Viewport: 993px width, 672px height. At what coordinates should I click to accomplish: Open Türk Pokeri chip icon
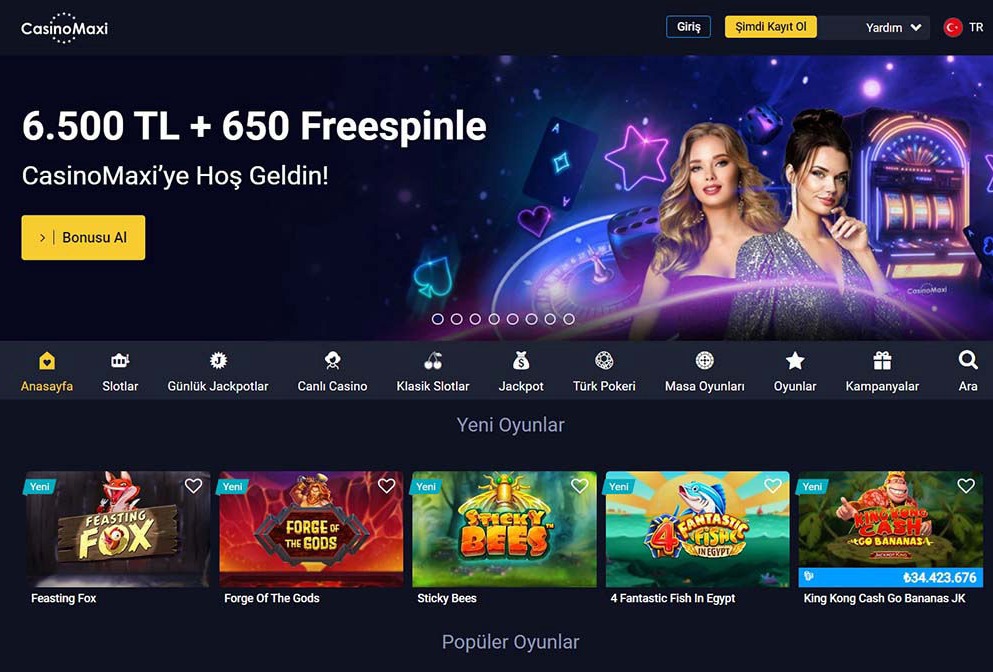[x=604, y=360]
